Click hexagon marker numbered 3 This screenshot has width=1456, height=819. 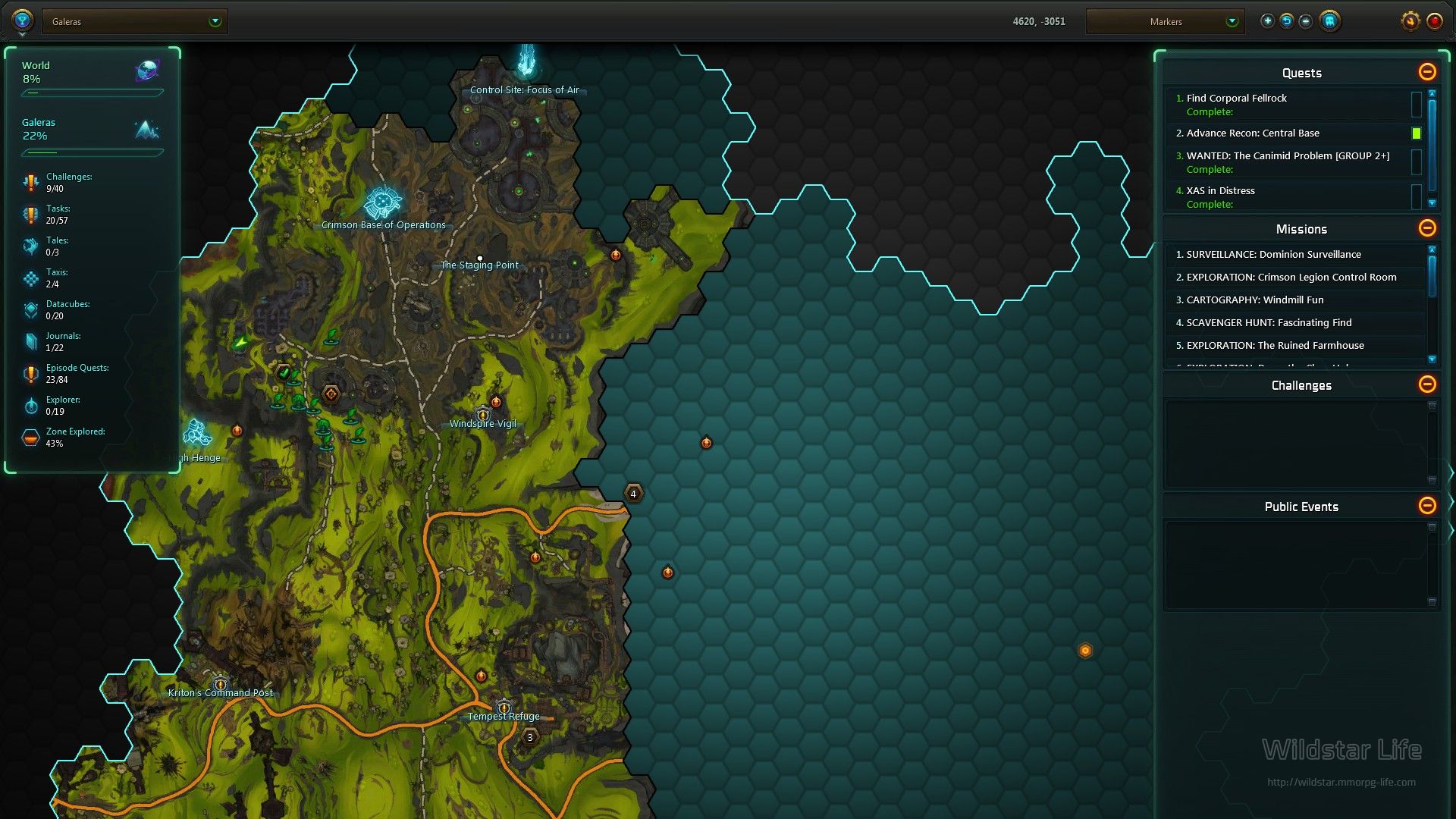pyautogui.click(x=530, y=737)
